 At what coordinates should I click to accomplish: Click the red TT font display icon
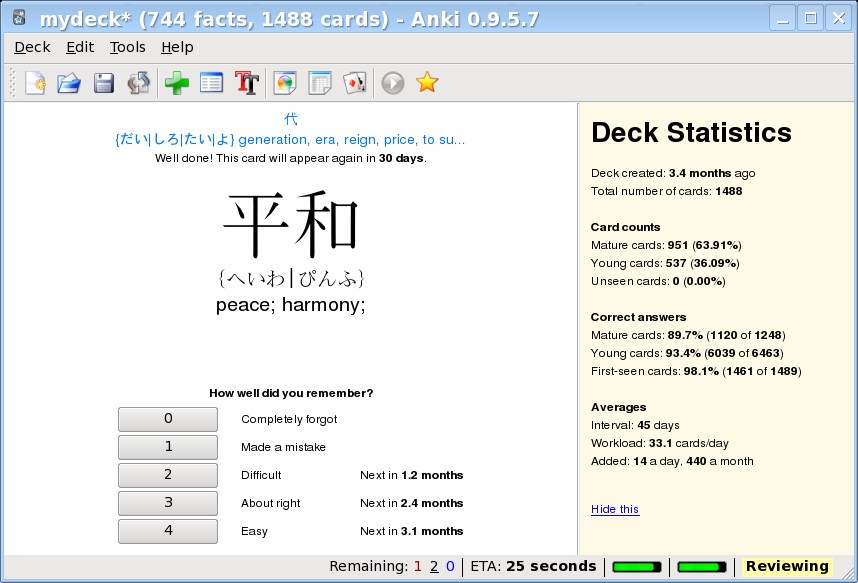tap(246, 83)
